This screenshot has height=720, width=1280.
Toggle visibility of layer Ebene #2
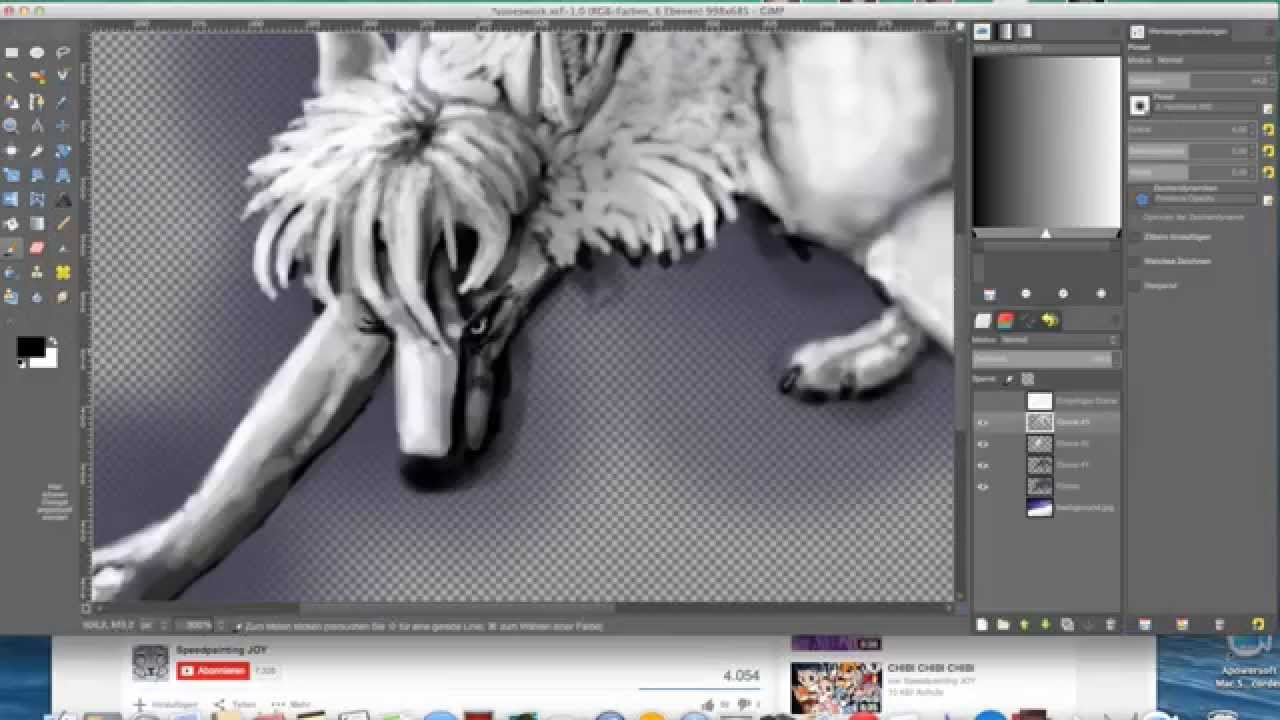pos(983,444)
